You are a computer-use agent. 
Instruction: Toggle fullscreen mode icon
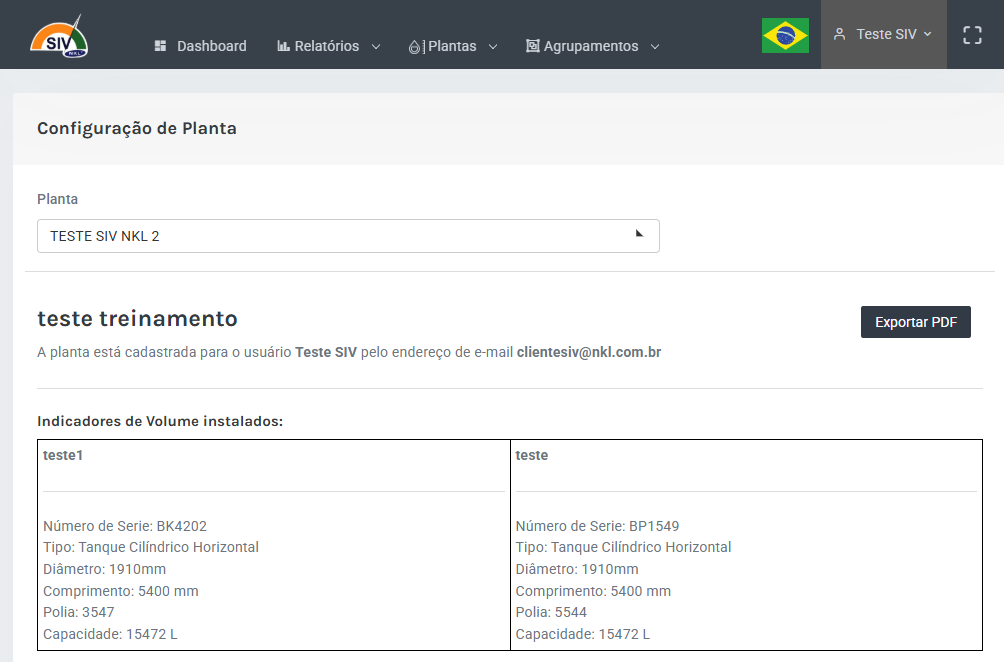972,35
